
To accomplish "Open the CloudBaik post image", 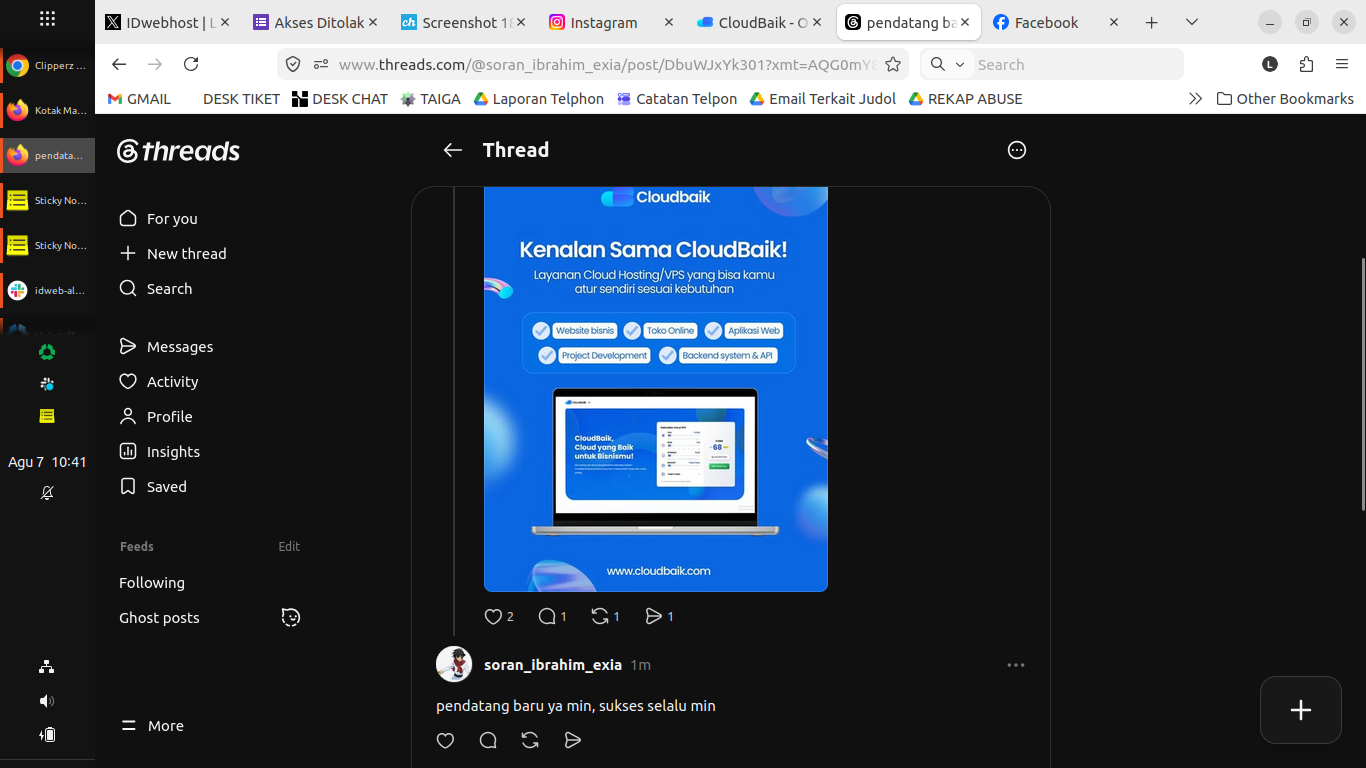I will (656, 389).
